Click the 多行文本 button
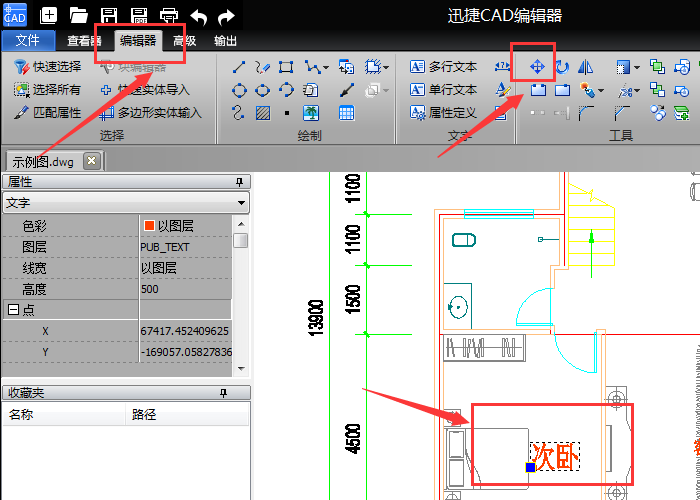Image resolution: width=700 pixels, height=500 pixels. click(444, 67)
